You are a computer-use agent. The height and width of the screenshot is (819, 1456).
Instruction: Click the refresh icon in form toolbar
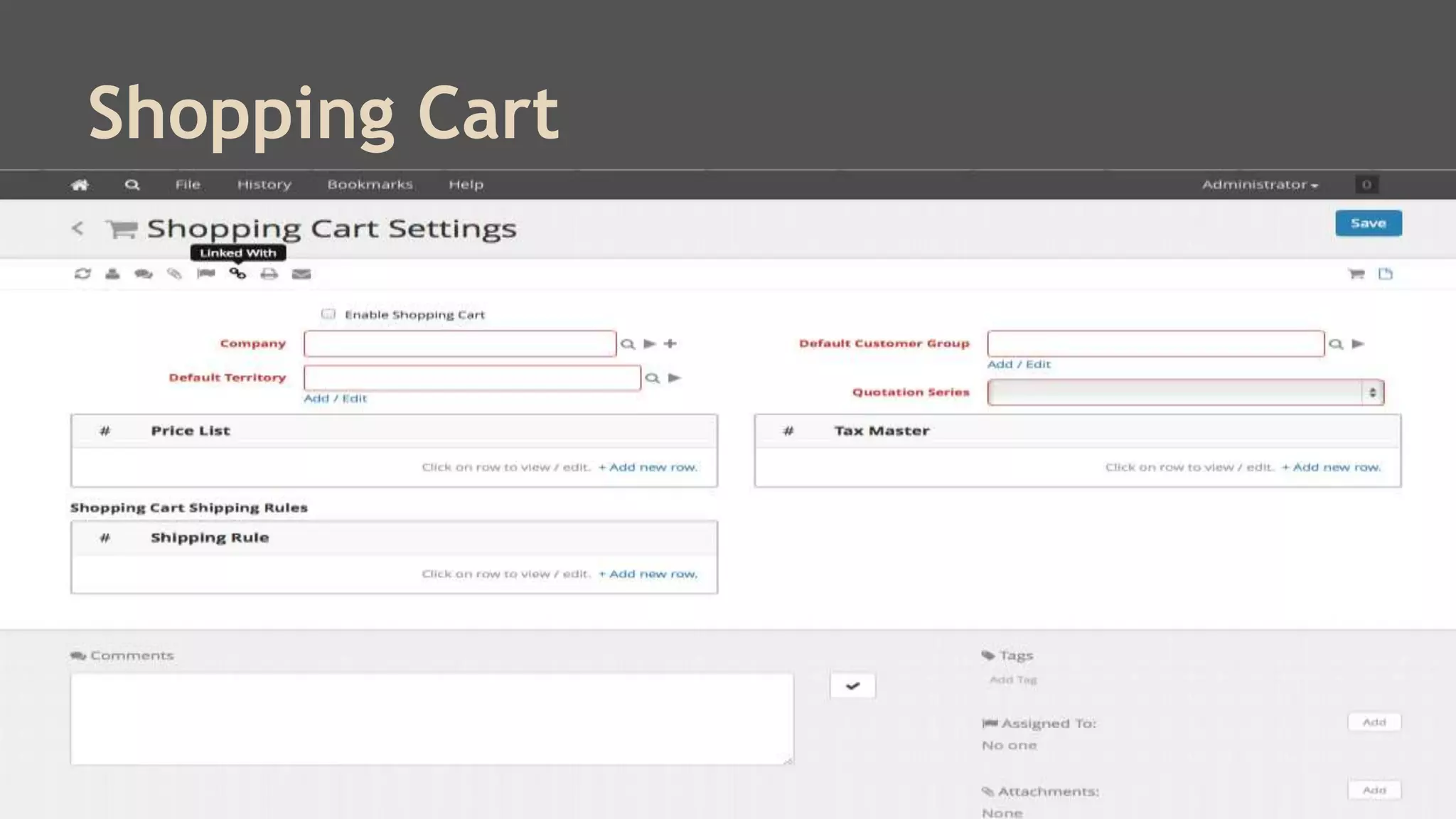82,274
